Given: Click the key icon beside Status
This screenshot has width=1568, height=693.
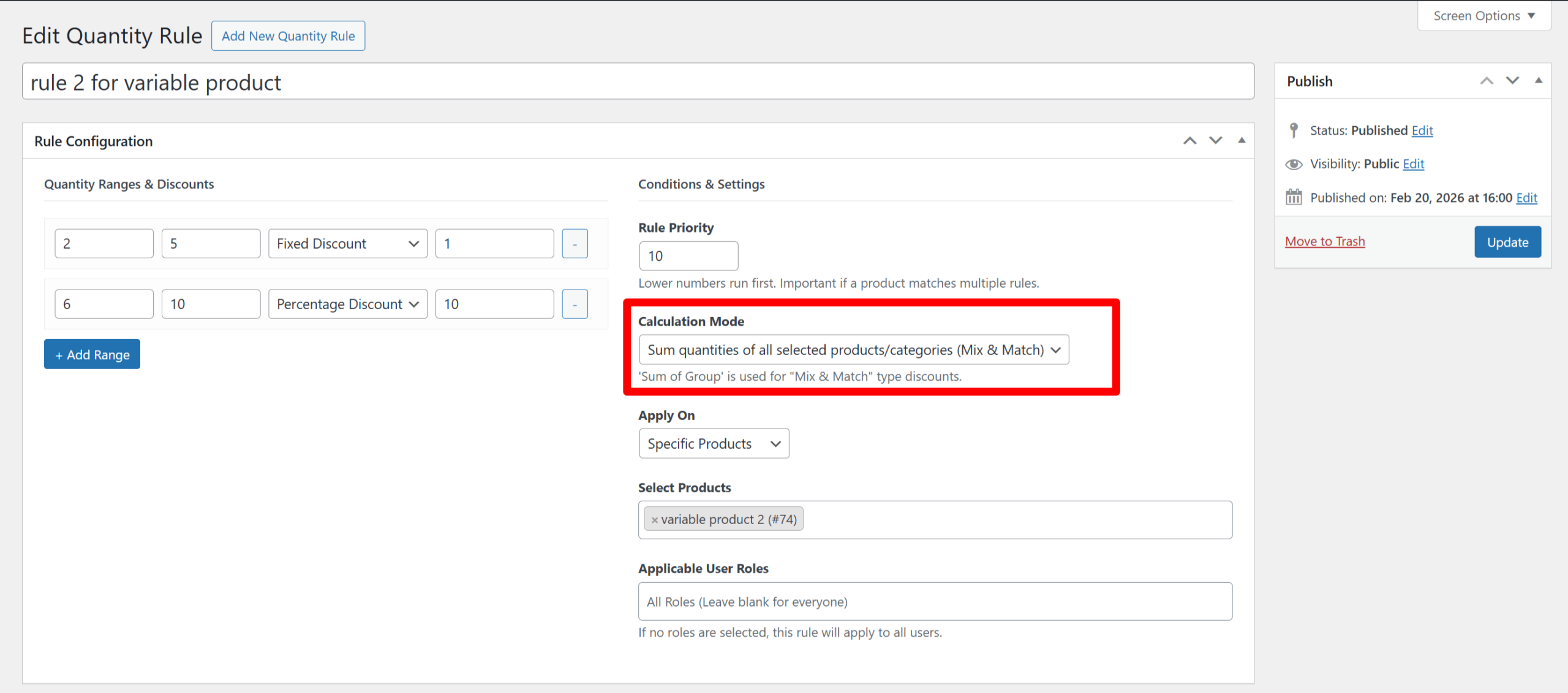Looking at the screenshot, I should tap(1294, 130).
